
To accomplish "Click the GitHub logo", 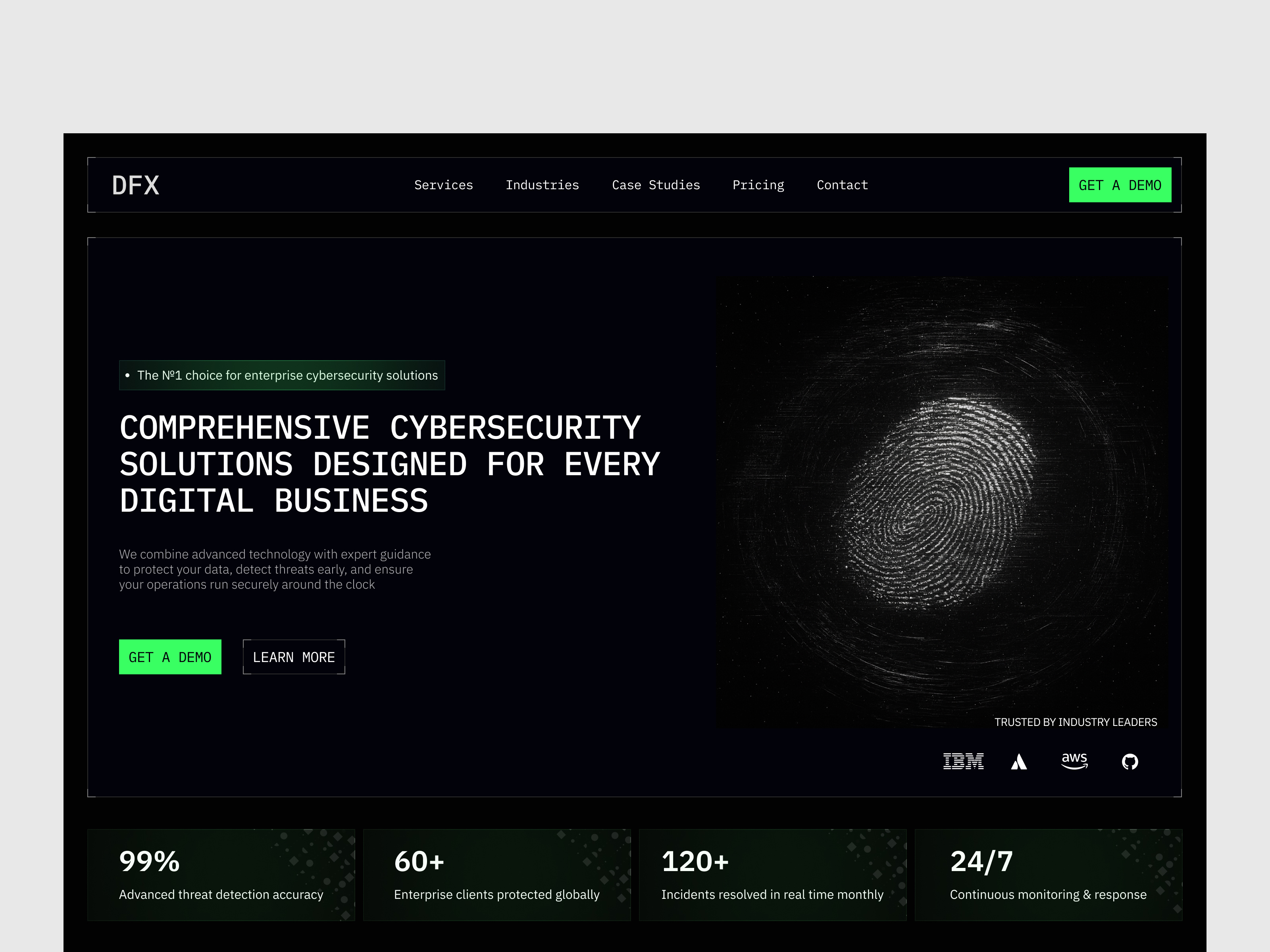I will pyautogui.click(x=1130, y=761).
